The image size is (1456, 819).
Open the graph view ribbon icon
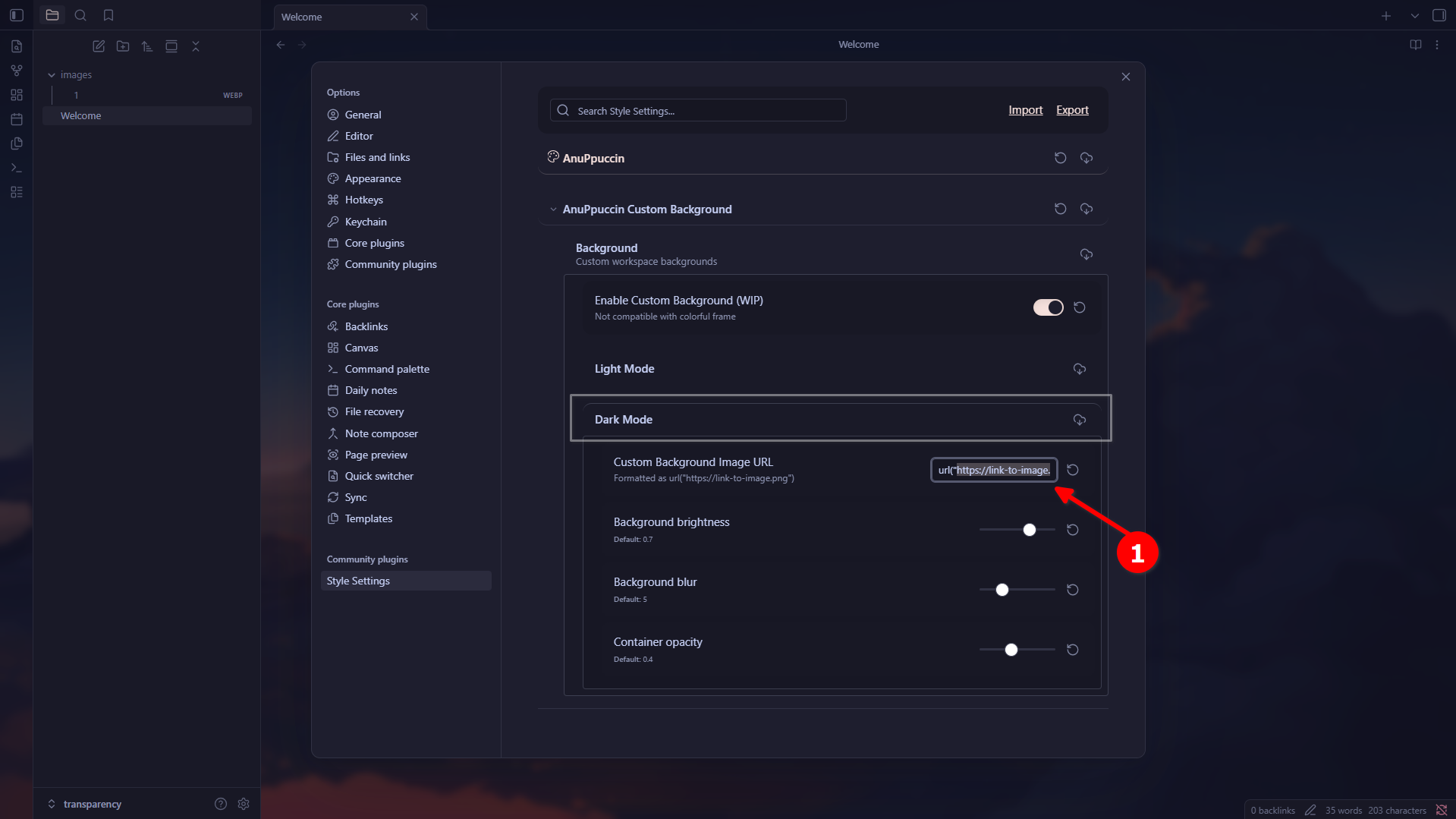[17, 71]
